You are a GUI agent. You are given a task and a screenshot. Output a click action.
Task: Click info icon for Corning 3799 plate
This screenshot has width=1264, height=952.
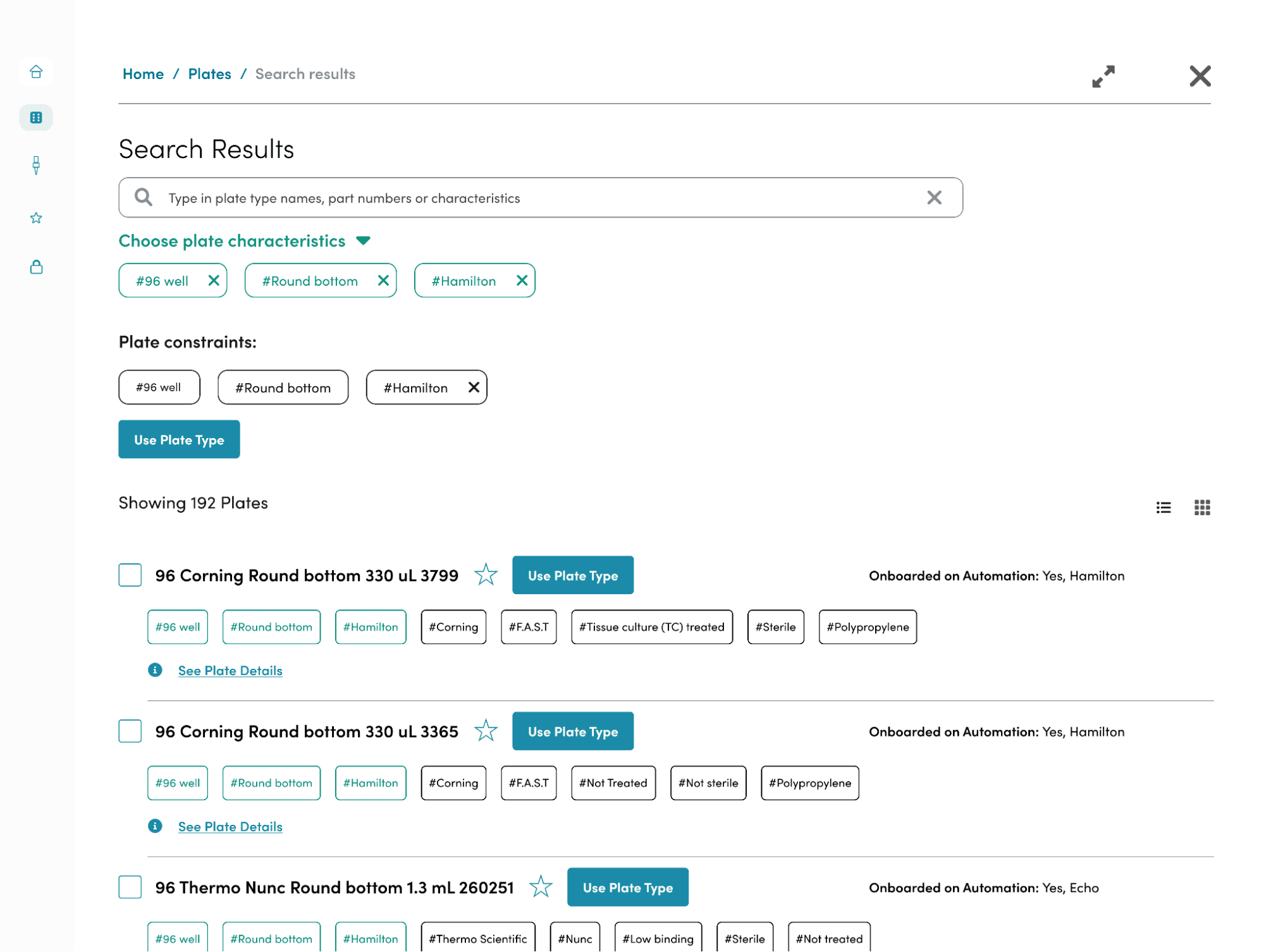click(155, 670)
